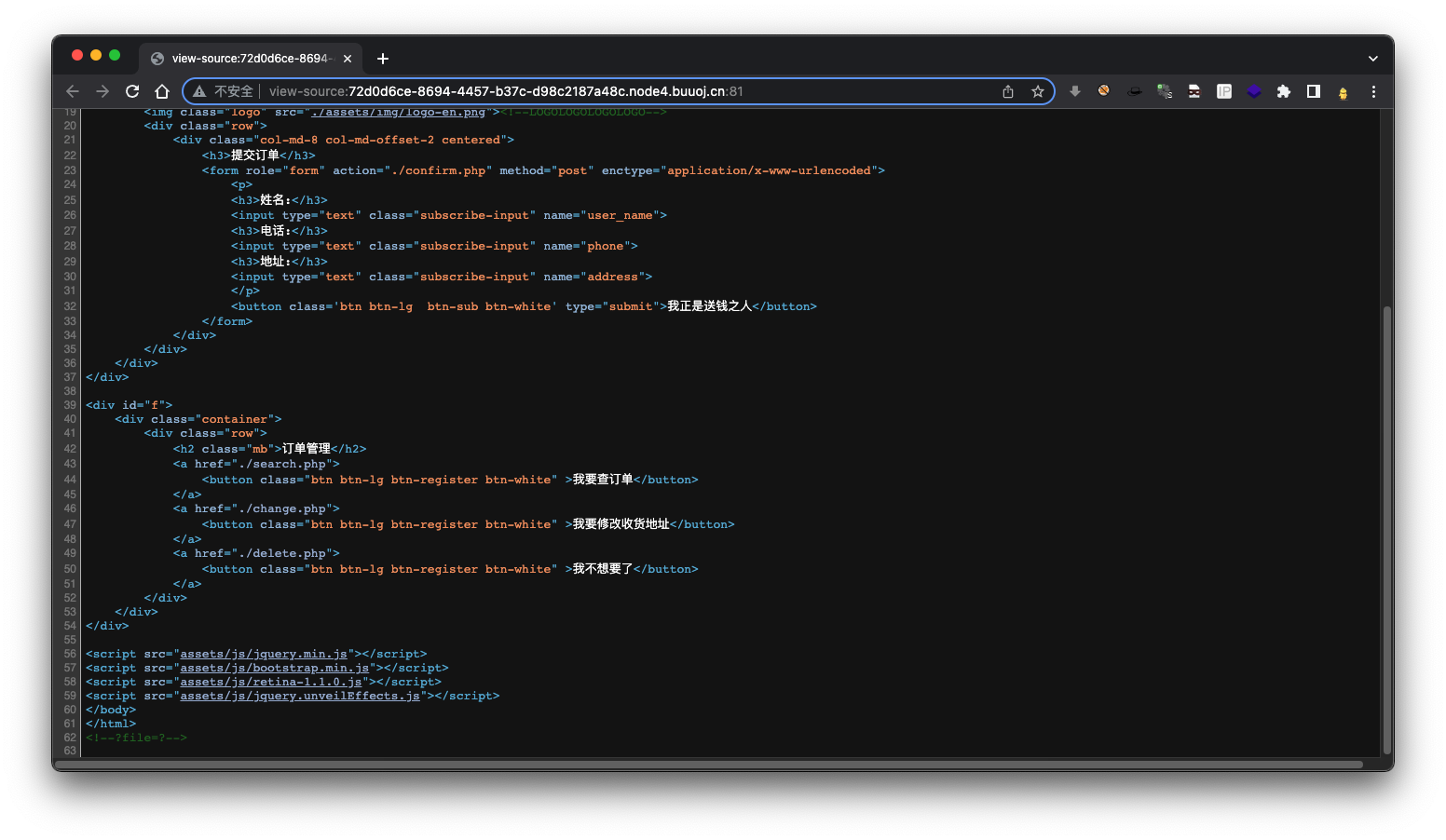Screen dimensions: 1446x840
Task: Share this page from the address bar
Action: click(x=1008, y=91)
